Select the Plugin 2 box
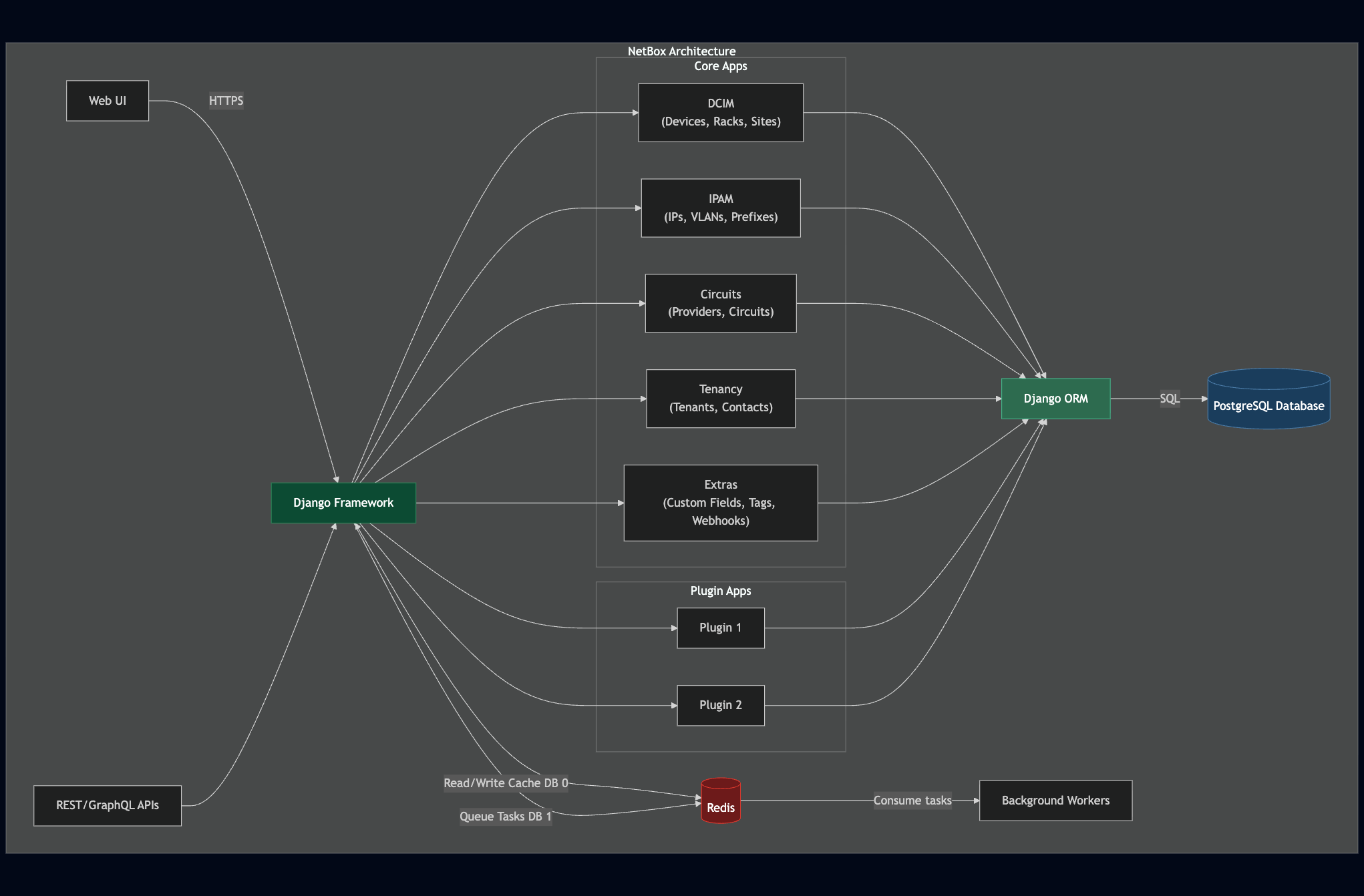 point(720,705)
